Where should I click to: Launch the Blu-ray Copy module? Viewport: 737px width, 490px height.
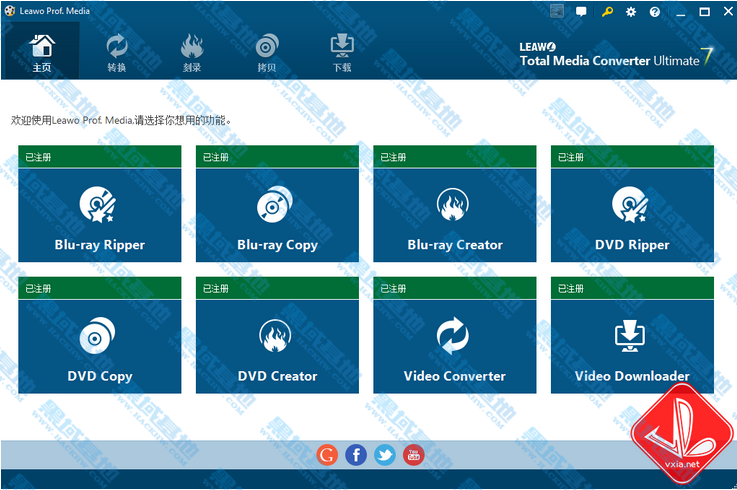pyautogui.click(x=277, y=215)
